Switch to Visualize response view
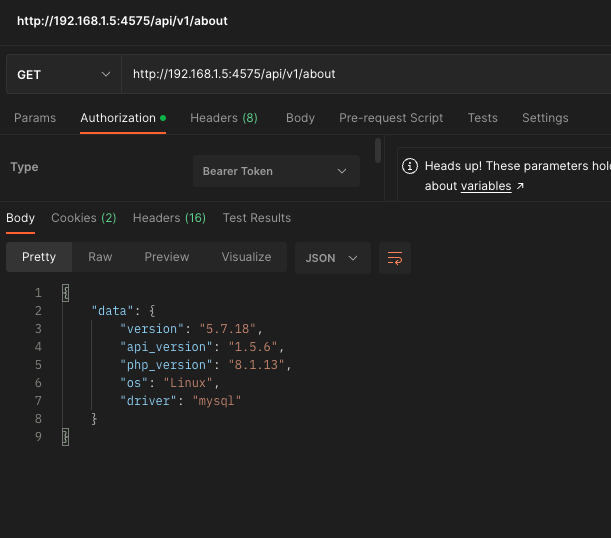 246,257
